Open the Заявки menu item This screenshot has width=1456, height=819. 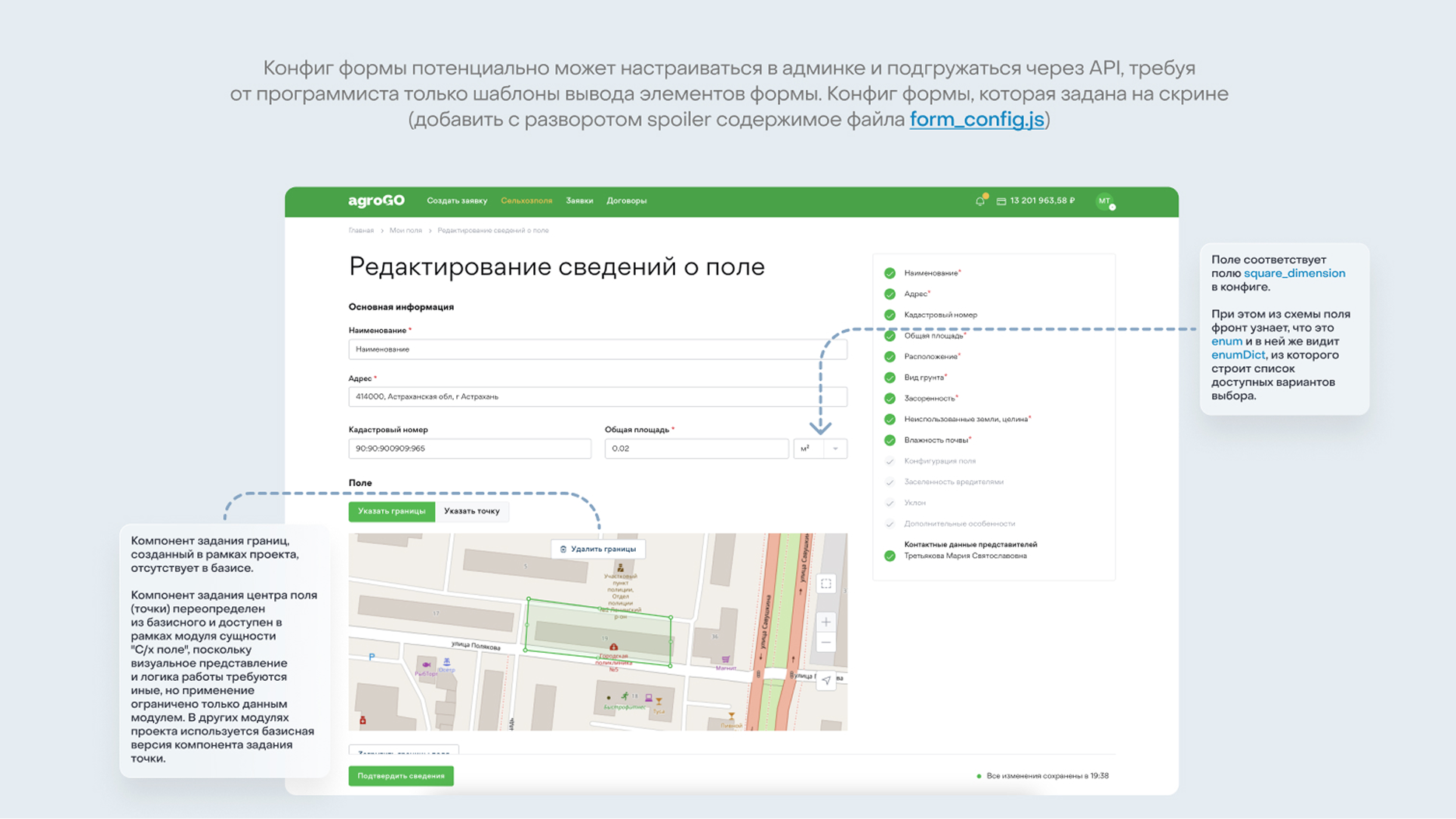(579, 201)
